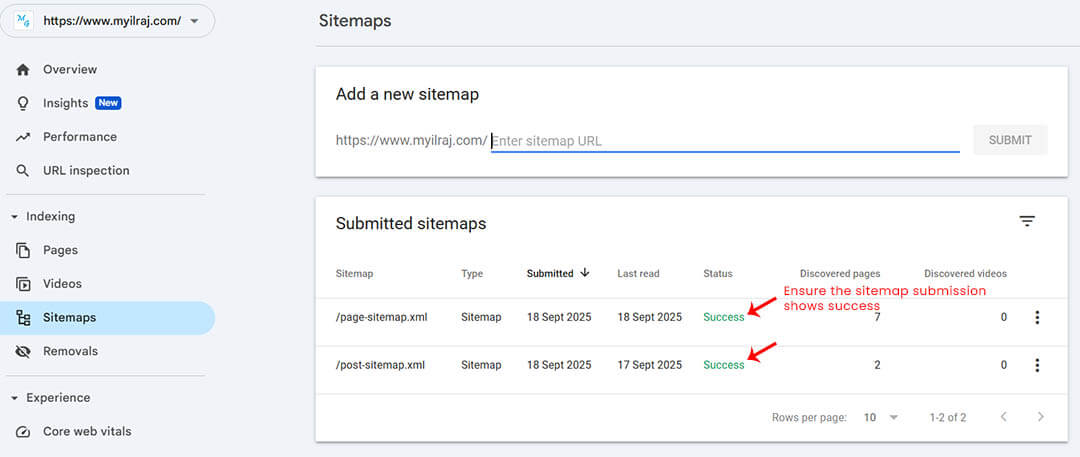Image resolution: width=1080 pixels, height=457 pixels.
Task: Collapse the Indexing section
Action: pyautogui.click(x=15, y=216)
